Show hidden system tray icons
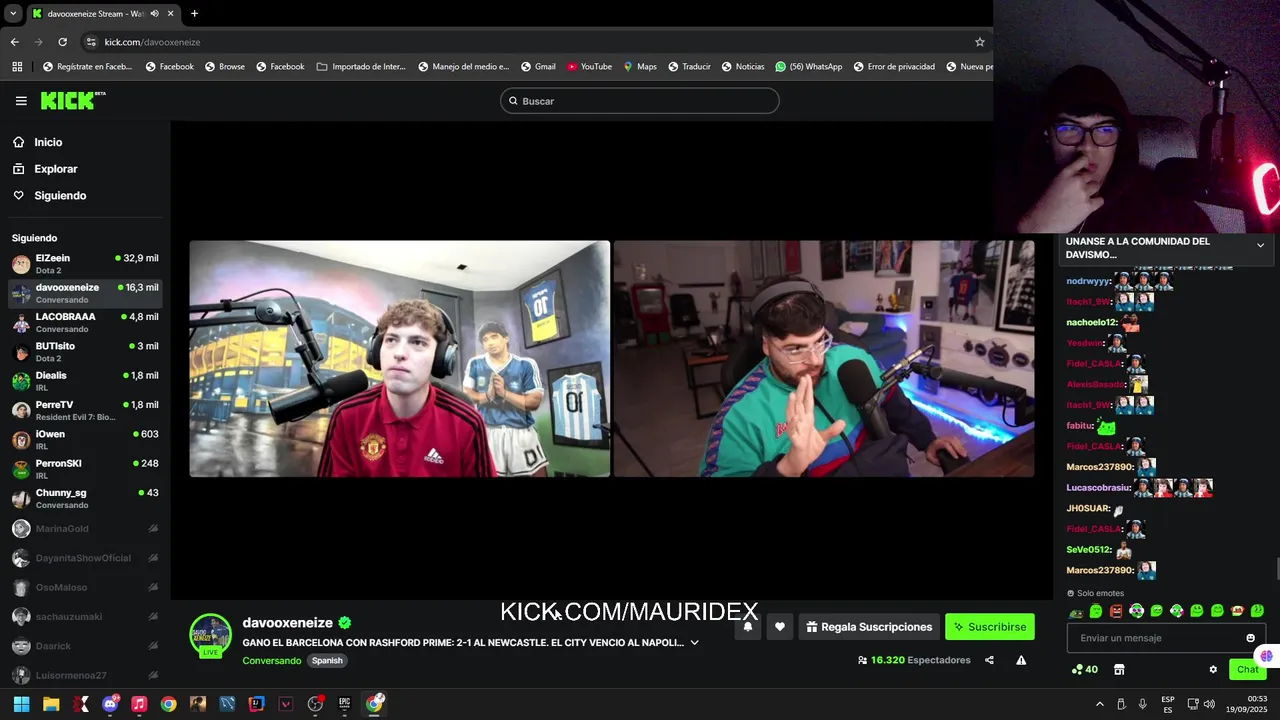This screenshot has height=720, width=1280. (1100, 704)
